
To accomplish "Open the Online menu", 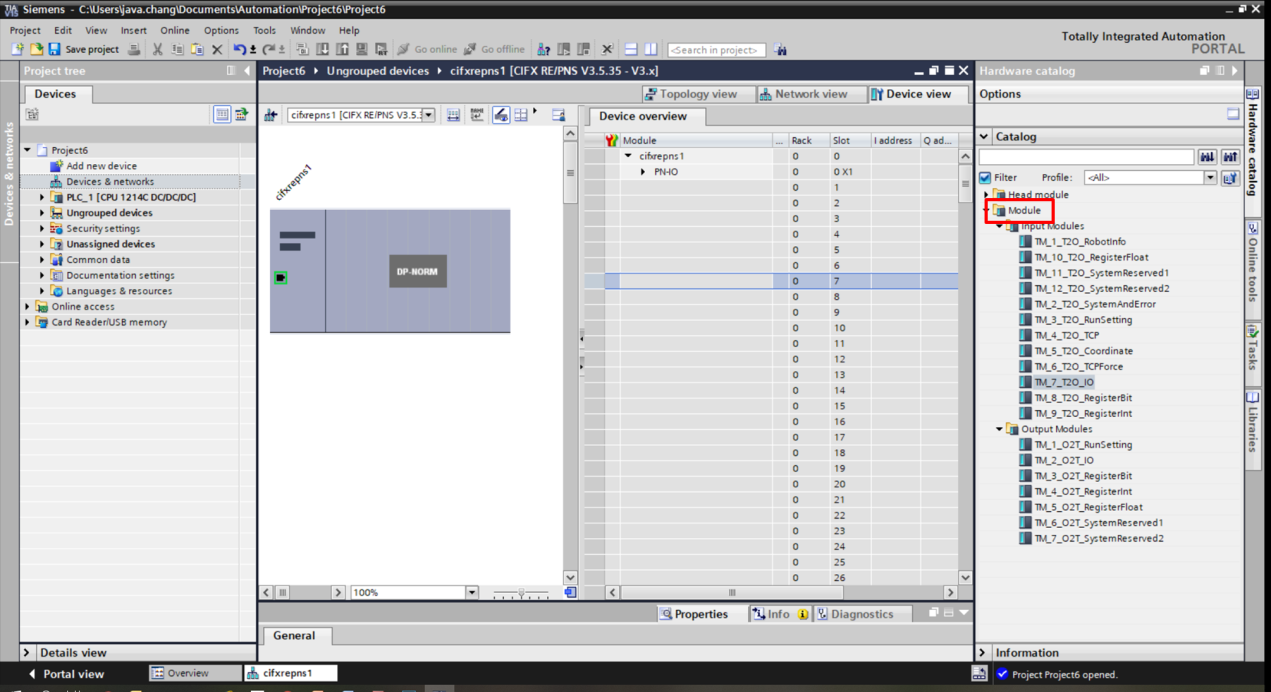I will [175, 31].
